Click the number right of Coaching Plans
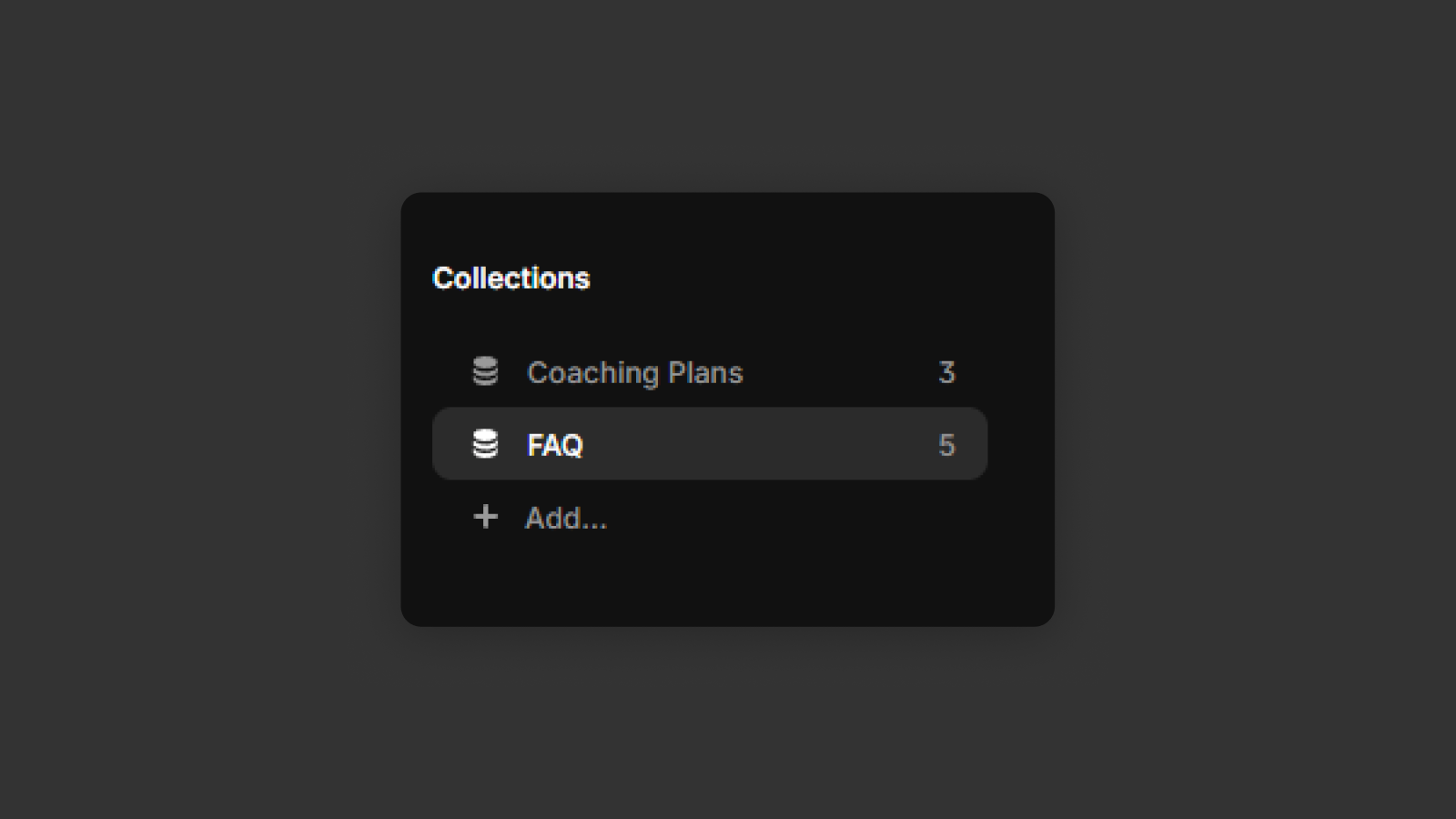Viewport: 1456px width, 819px height. (x=946, y=372)
